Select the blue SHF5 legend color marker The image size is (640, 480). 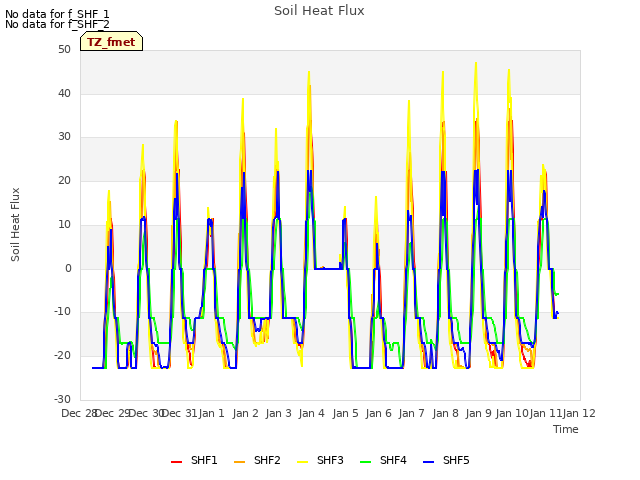428,462
